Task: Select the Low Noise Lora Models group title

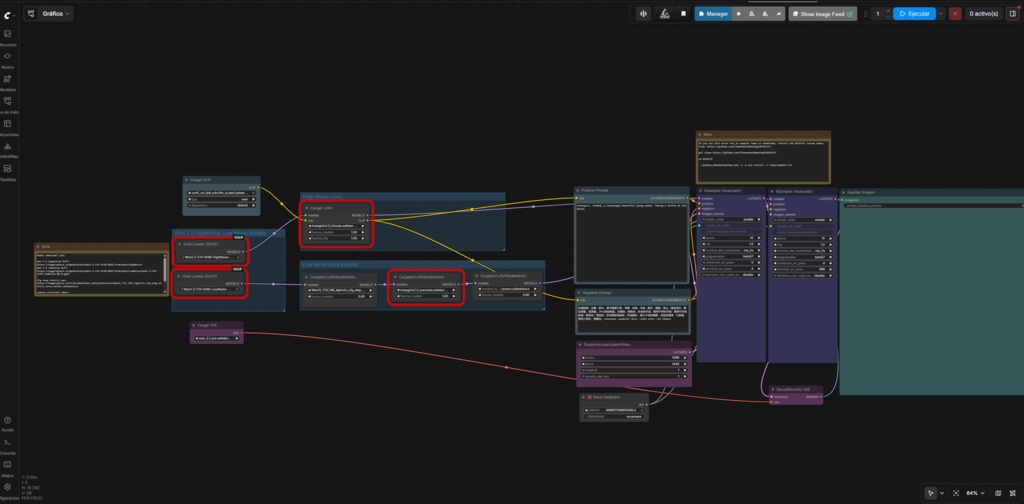Action: click(330, 264)
